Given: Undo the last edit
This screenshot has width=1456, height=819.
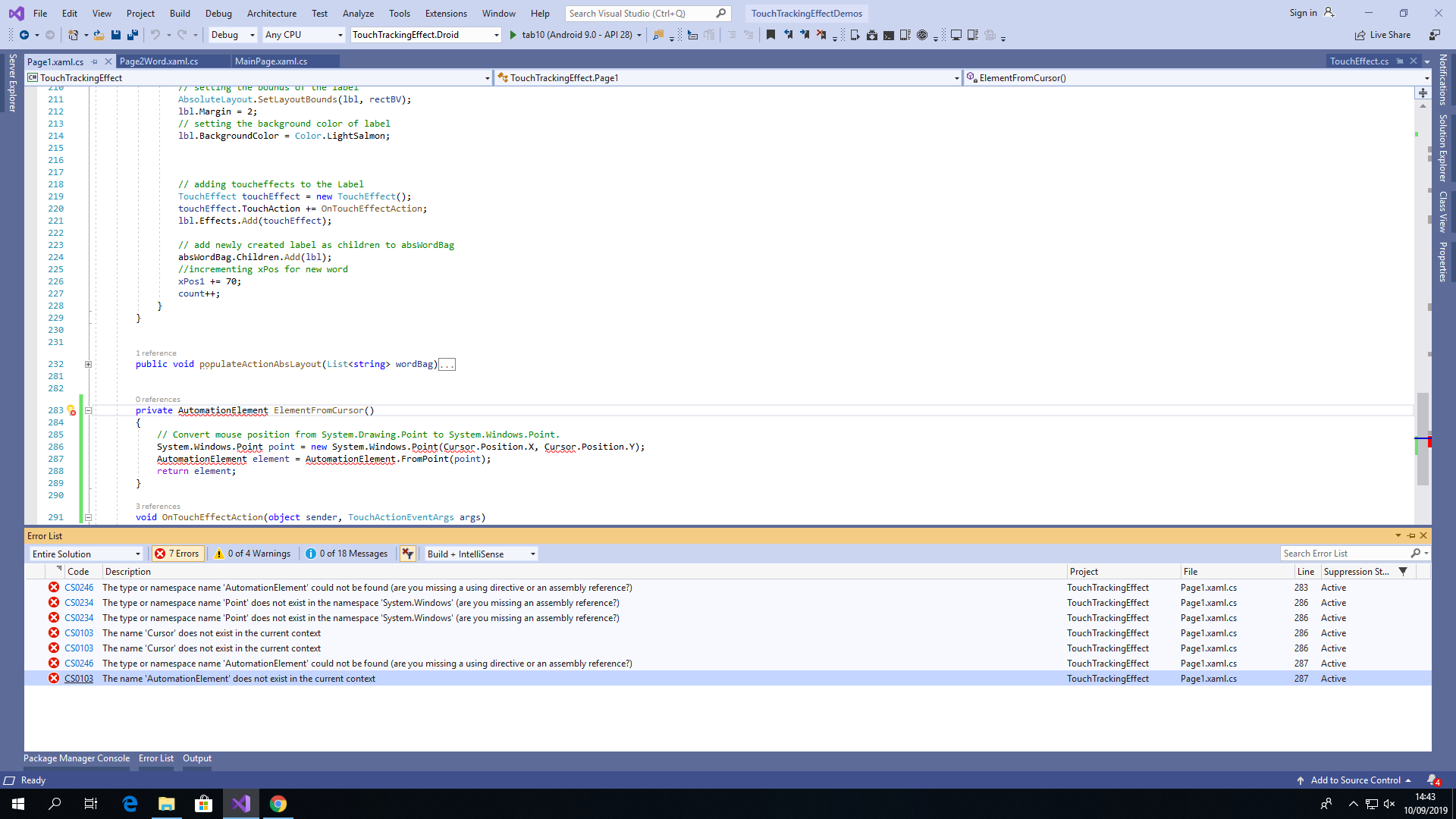Looking at the screenshot, I should [155, 35].
